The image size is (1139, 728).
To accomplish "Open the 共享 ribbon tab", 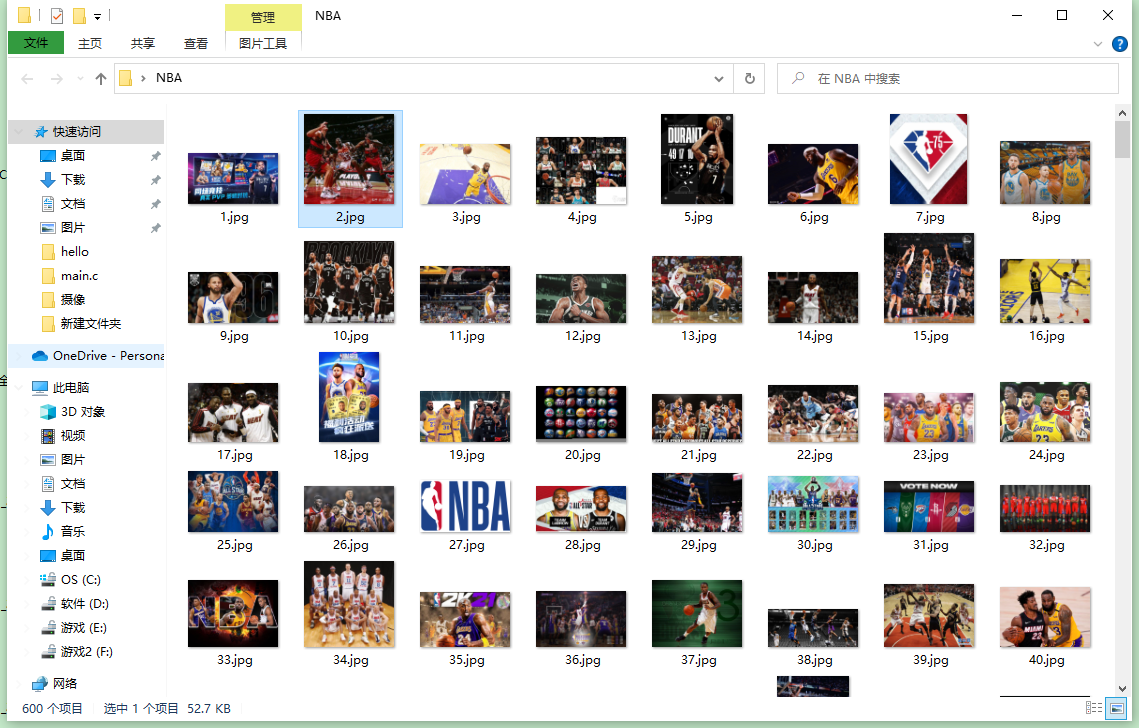I will click(x=142, y=44).
